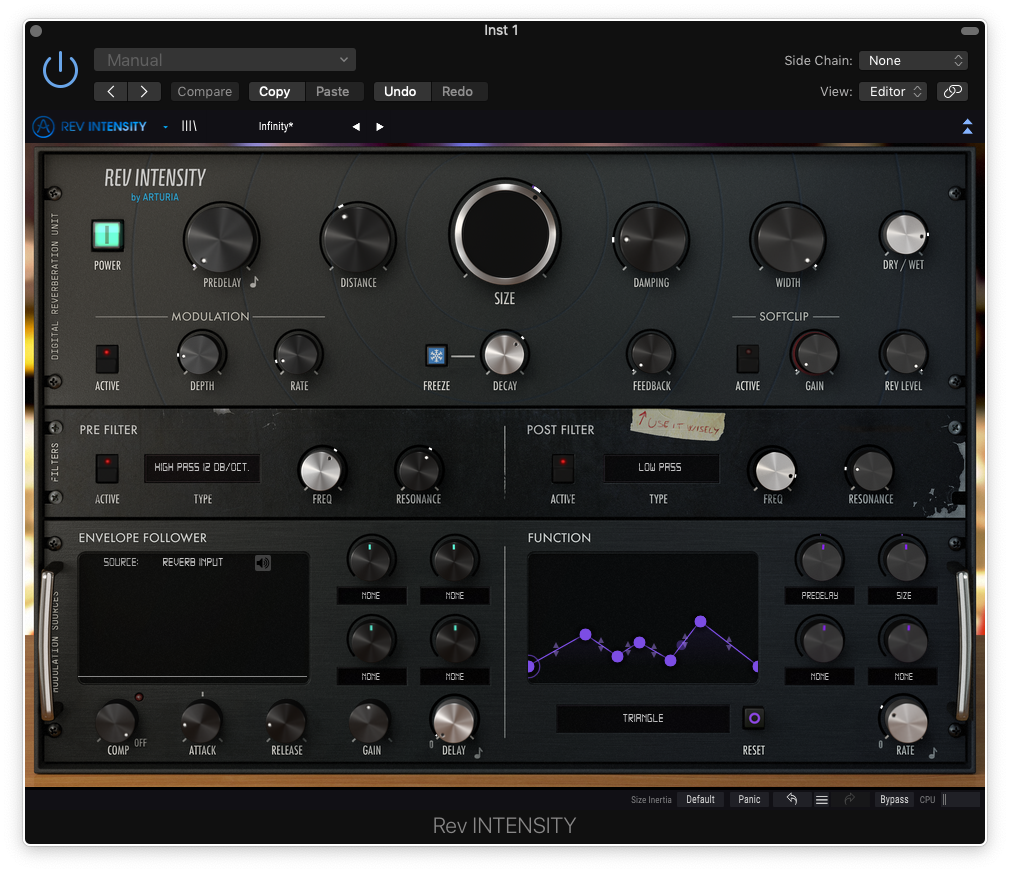Click the large SIZE knob

(x=504, y=233)
